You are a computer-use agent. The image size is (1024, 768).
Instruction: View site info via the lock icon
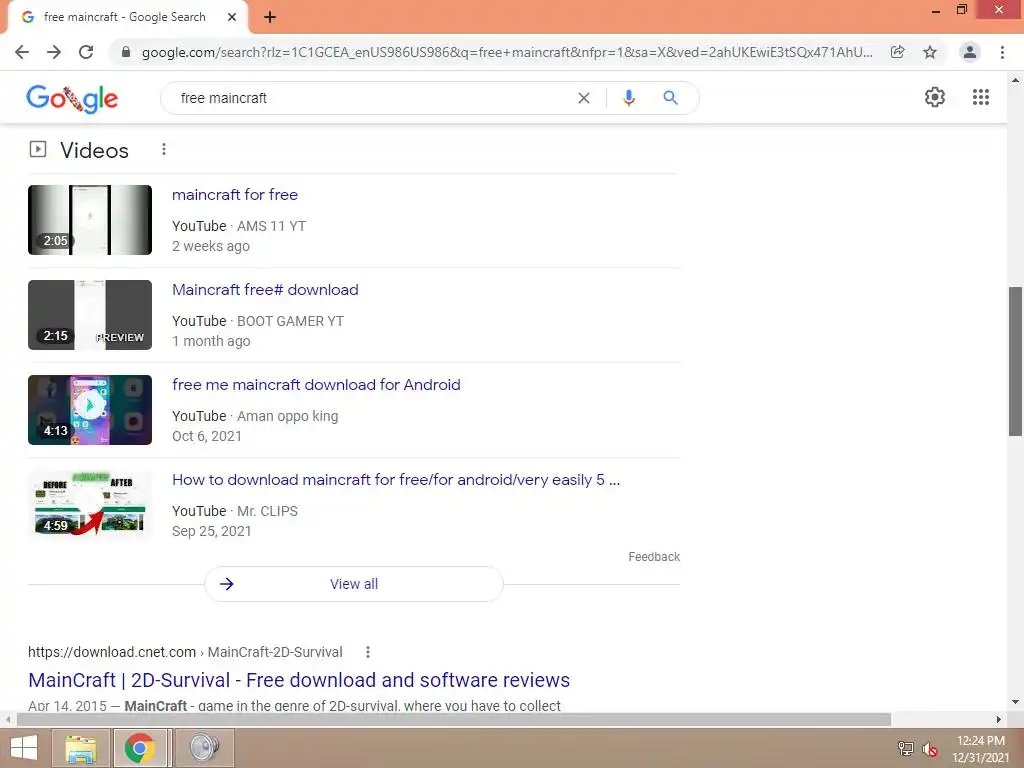(126, 52)
